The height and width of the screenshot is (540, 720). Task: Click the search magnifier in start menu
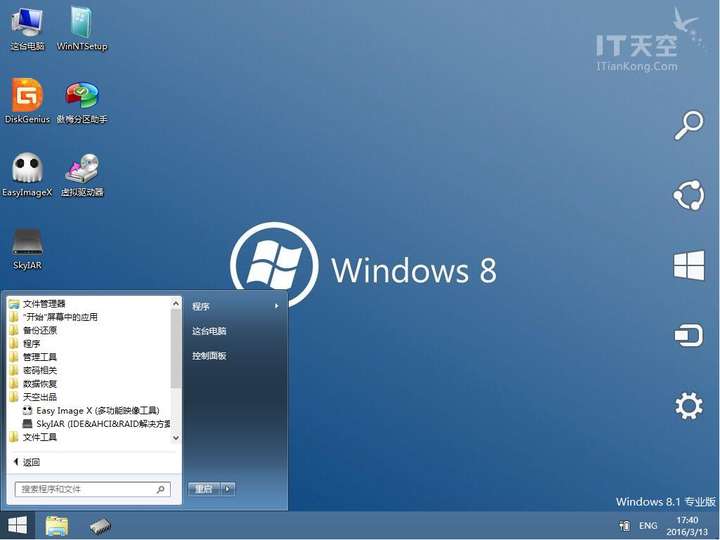(160, 489)
